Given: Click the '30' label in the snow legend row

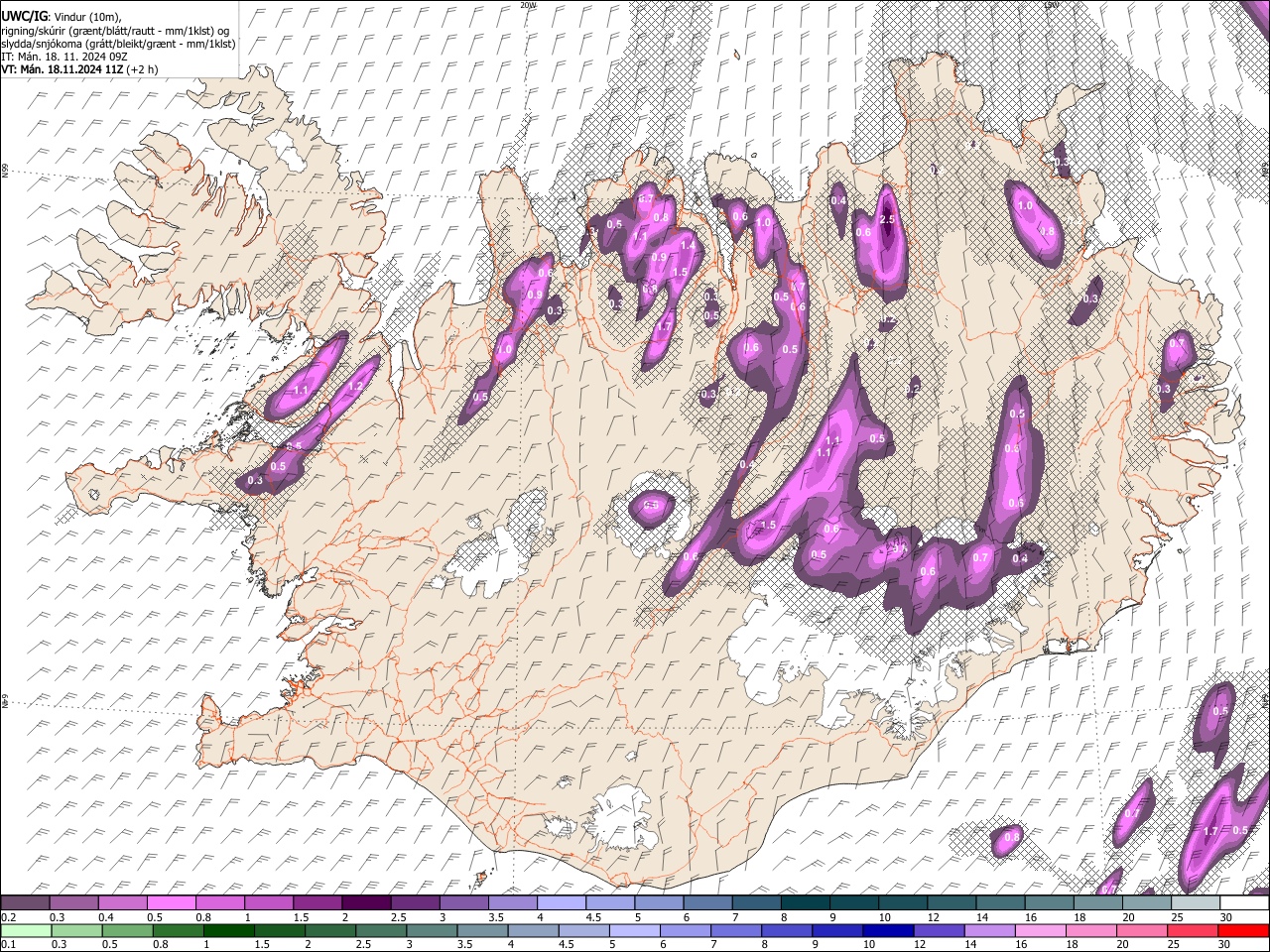Looking at the screenshot, I should coord(1226,917).
